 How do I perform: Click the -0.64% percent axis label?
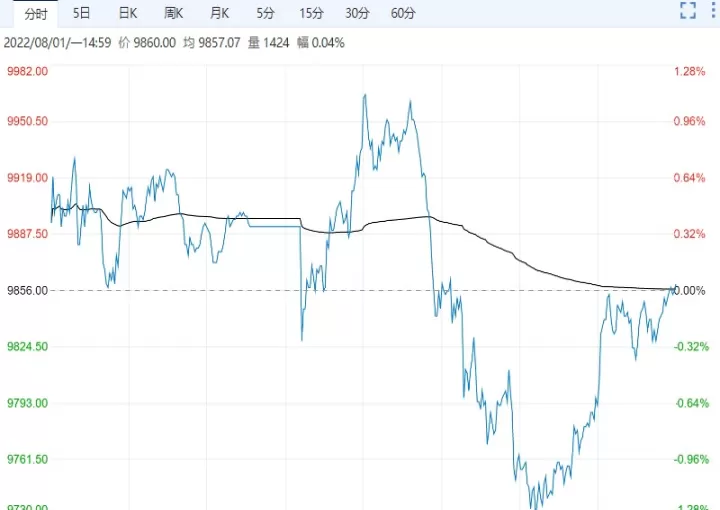point(692,403)
